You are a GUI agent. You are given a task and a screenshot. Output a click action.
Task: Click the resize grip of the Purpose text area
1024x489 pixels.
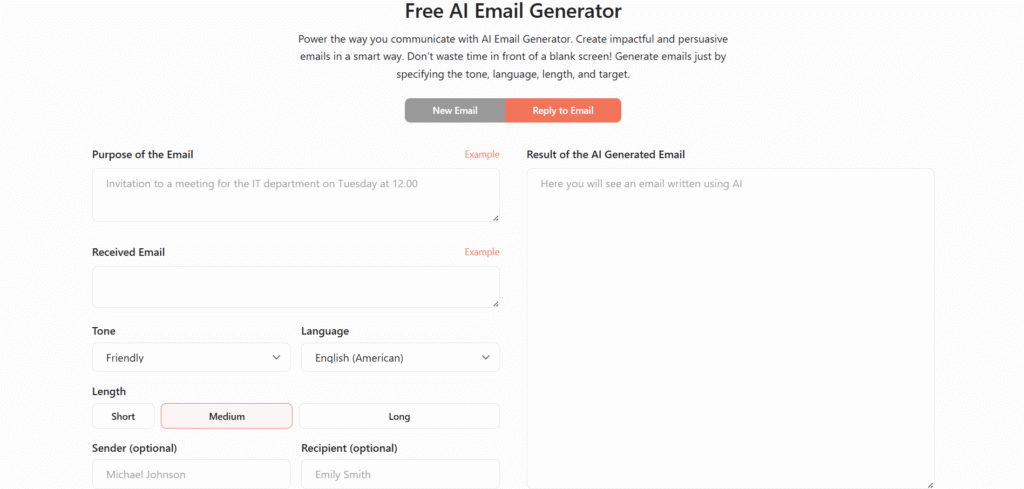coord(495,217)
